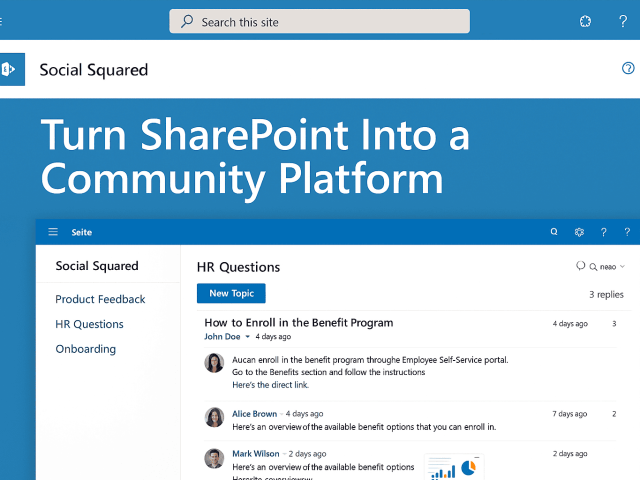The height and width of the screenshot is (480, 640).
Task: Open help question mark in top bar
Action: pos(623,21)
